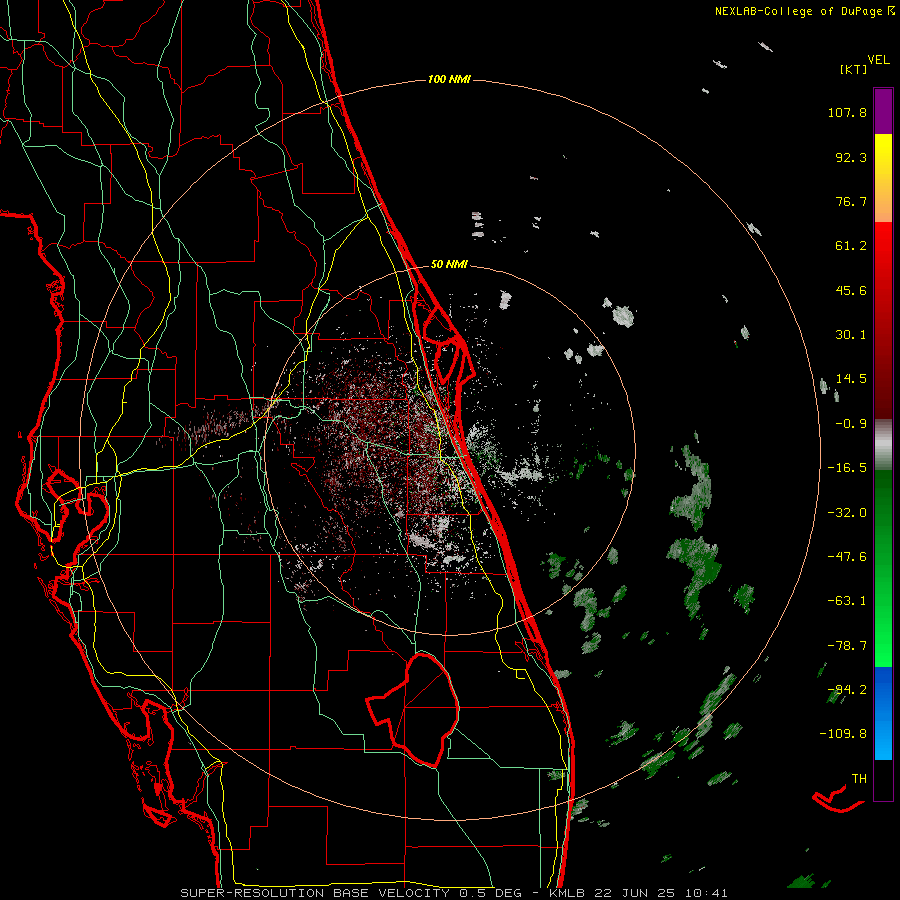Pick the yellow segment of velocity color bar

(883, 178)
